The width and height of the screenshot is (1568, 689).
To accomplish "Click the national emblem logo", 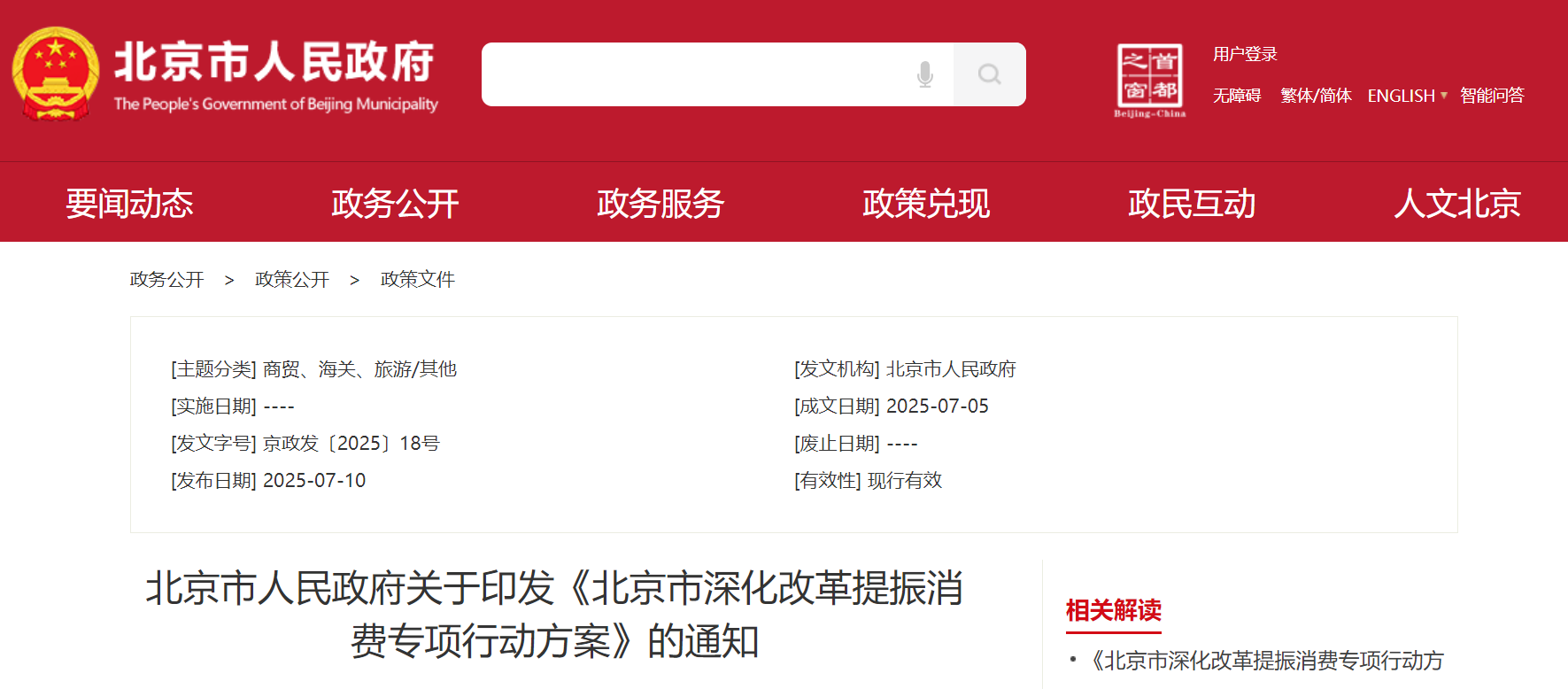I will click(55, 74).
